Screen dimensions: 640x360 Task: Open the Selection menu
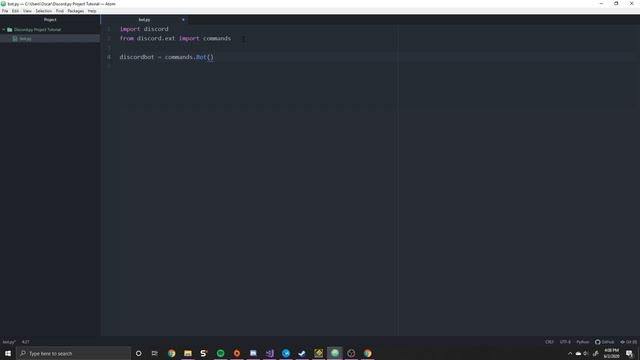44,11
